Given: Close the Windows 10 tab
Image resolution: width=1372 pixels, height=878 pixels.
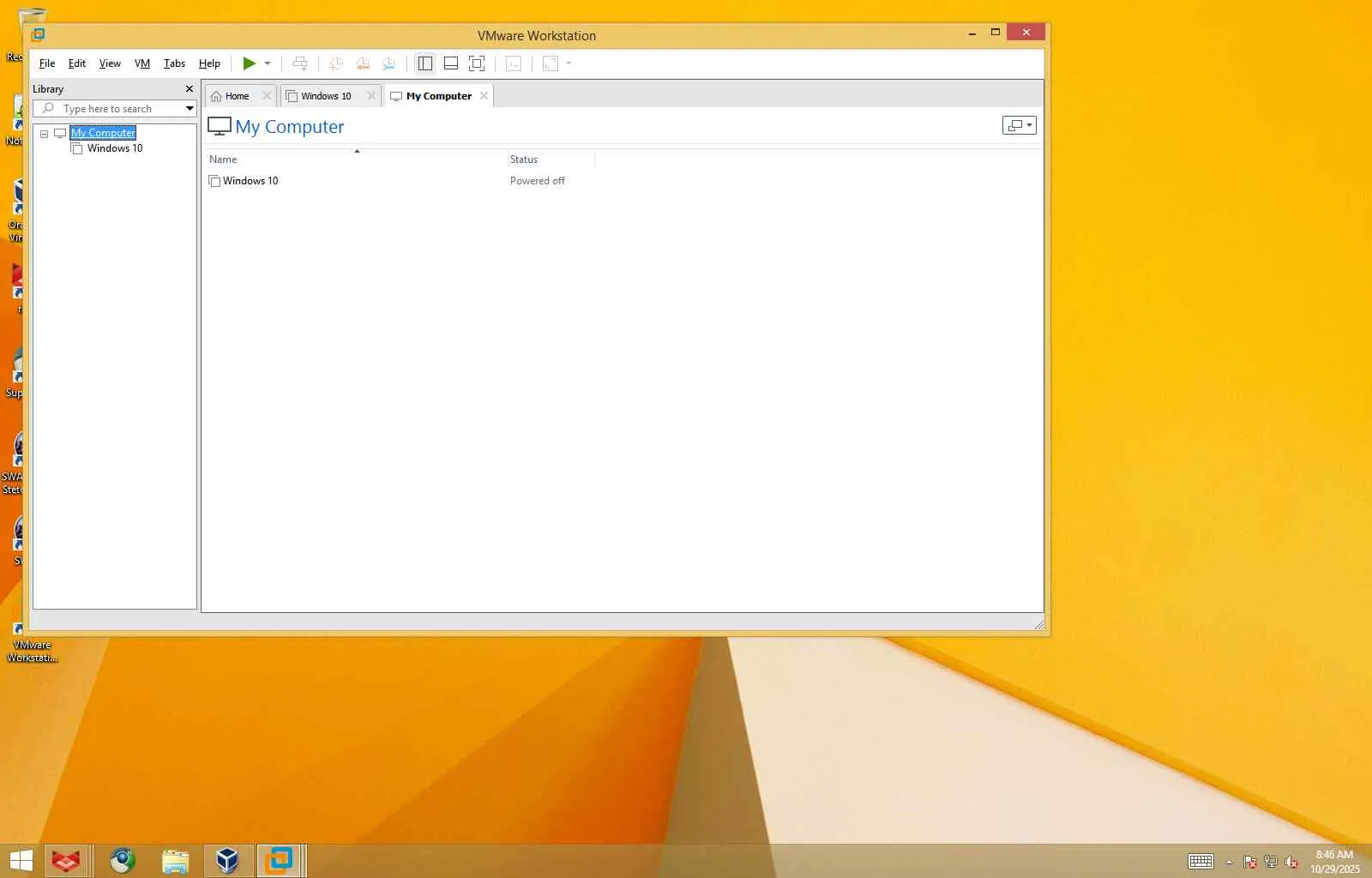Looking at the screenshot, I should pos(371,96).
